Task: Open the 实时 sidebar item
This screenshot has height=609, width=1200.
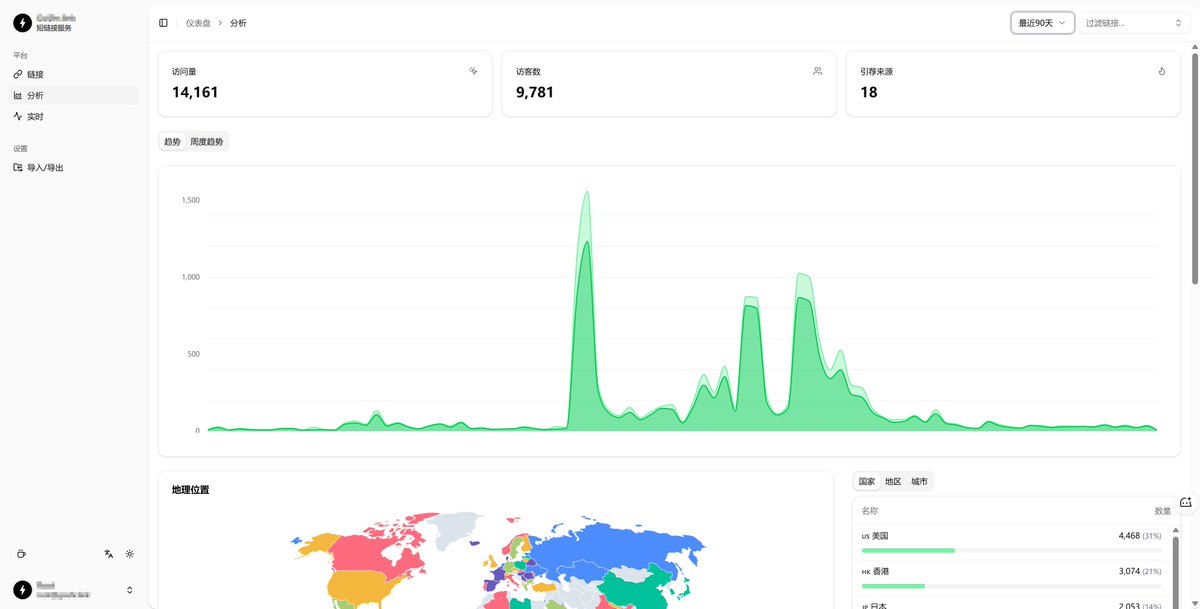Action: [x=74, y=116]
